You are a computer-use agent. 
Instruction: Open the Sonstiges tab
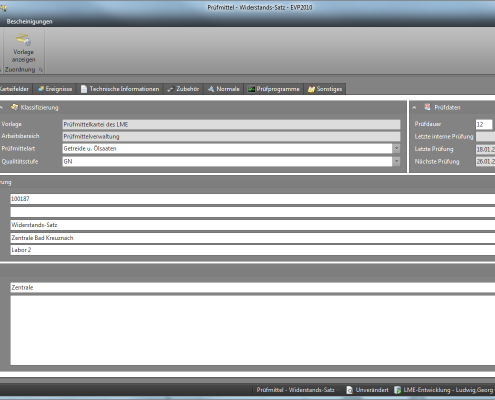click(x=325, y=89)
